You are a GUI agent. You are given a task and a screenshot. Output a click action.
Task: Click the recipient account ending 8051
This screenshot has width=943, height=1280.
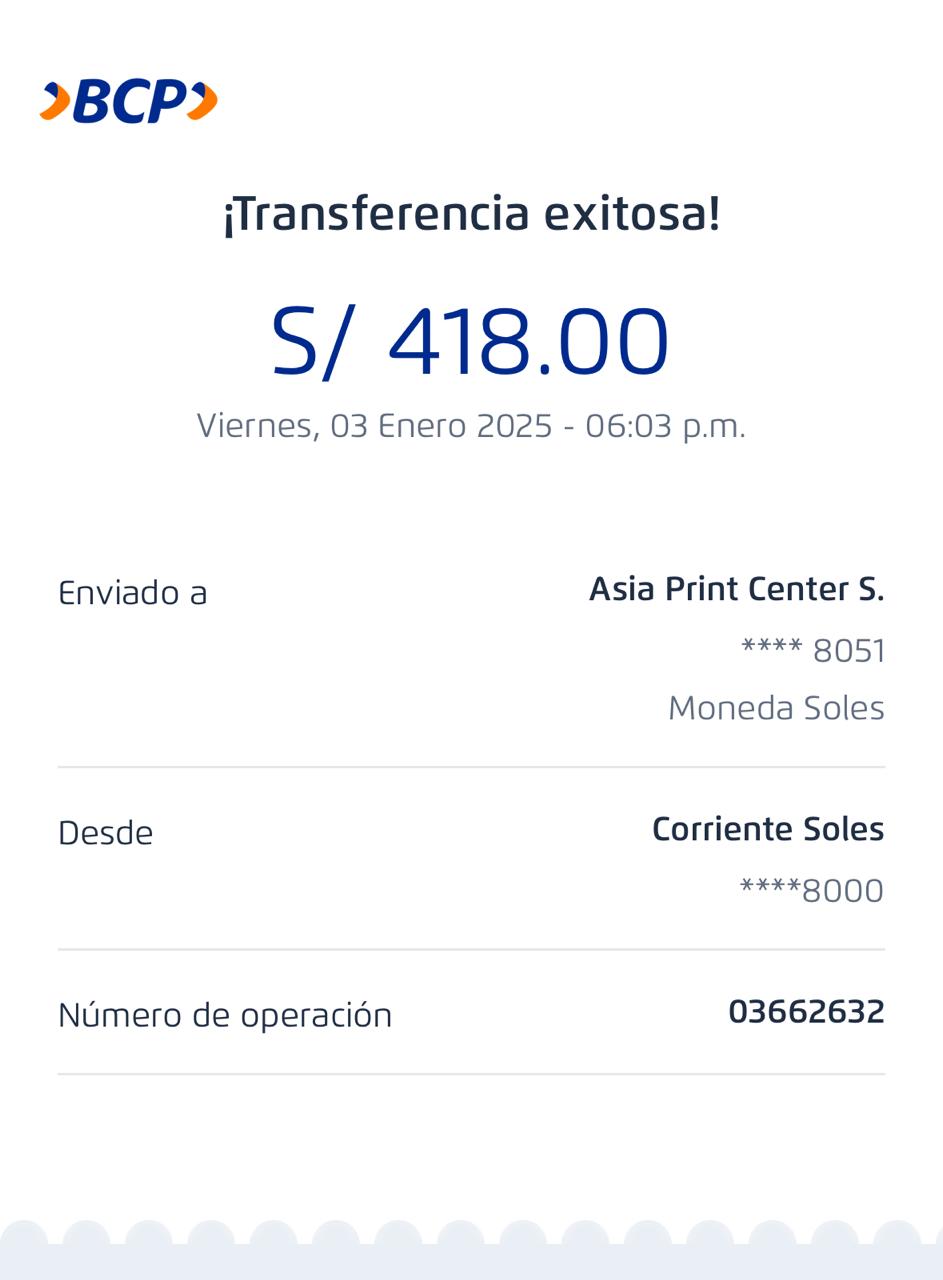[x=812, y=651]
